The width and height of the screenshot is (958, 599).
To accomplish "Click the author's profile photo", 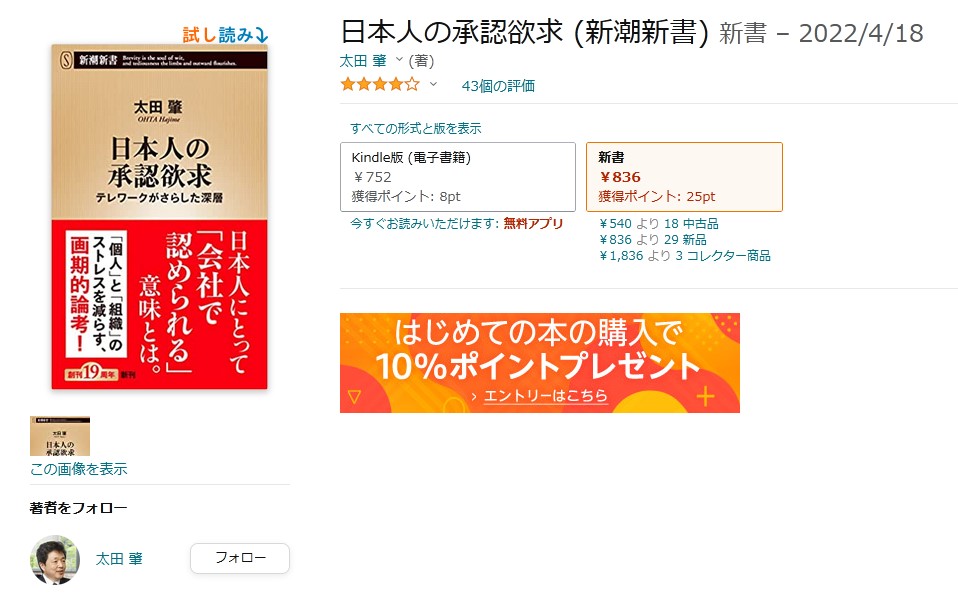I will pyautogui.click(x=55, y=559).
